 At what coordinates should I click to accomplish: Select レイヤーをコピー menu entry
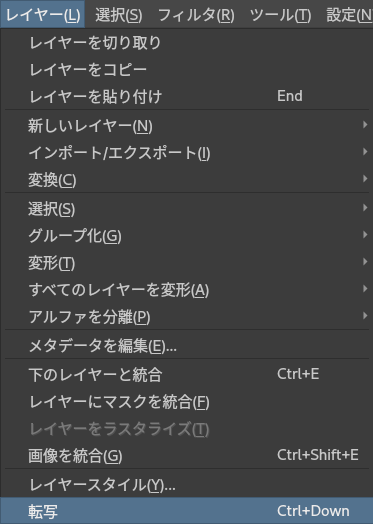pos(187,70)
